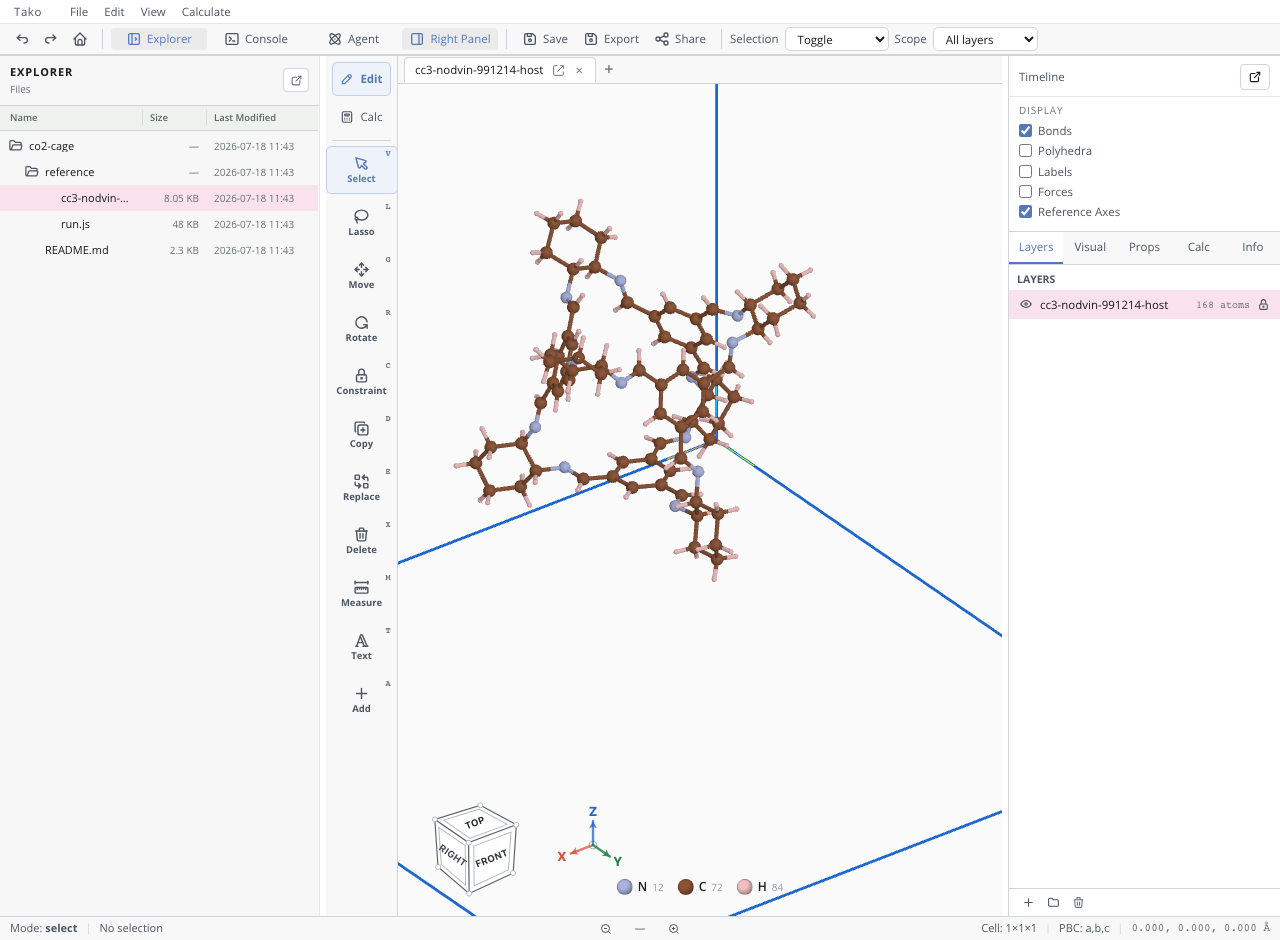Select run.js in Explorer

coord(159,224)
